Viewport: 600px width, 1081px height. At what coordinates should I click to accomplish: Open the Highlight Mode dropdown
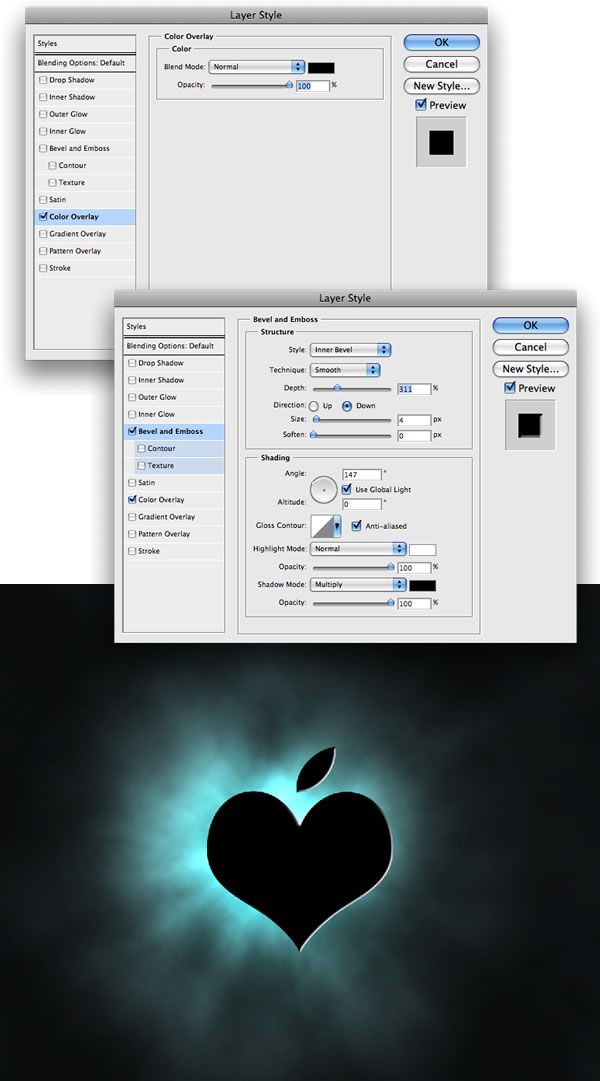tap(357, 549)
